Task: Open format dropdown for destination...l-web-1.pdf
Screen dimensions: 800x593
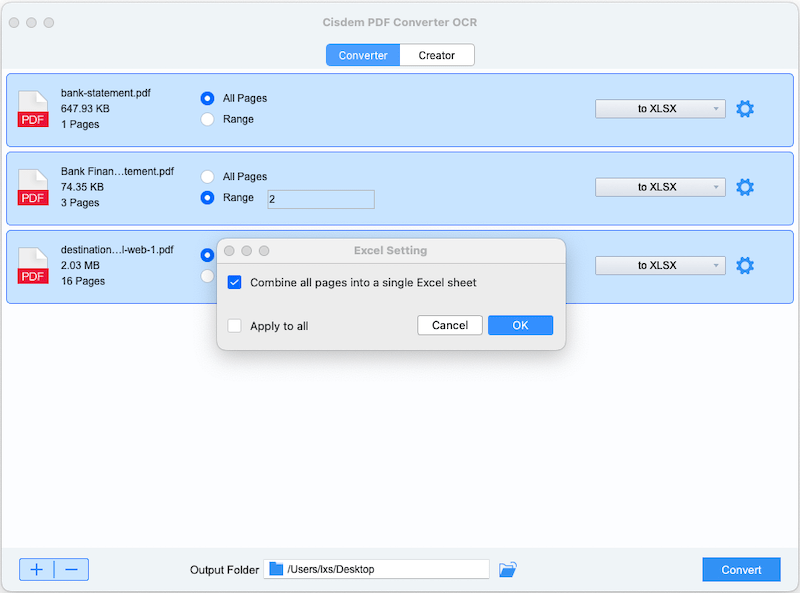Action: coord(660,265)
